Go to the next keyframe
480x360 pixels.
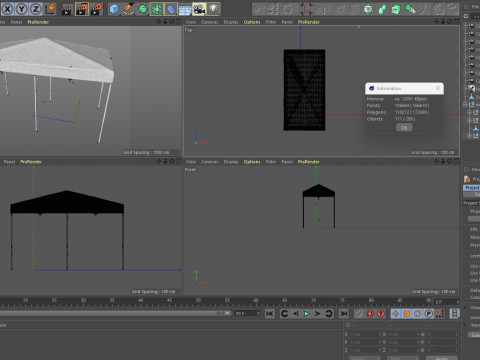pos(328,314)
